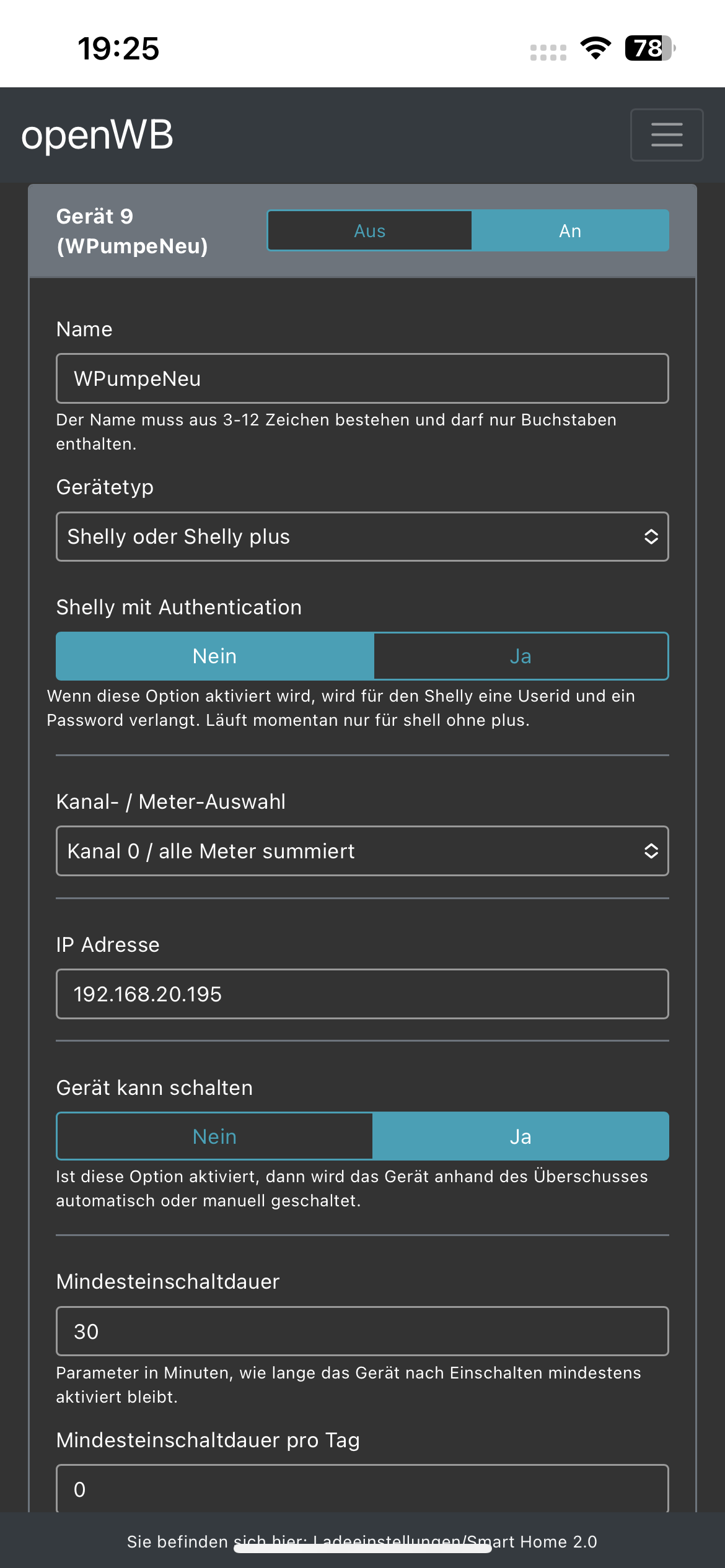Viewport: 725px width, 1568px height.
Task: Tap the Wi-Fi status icon
Action: (x=595, y=48)
